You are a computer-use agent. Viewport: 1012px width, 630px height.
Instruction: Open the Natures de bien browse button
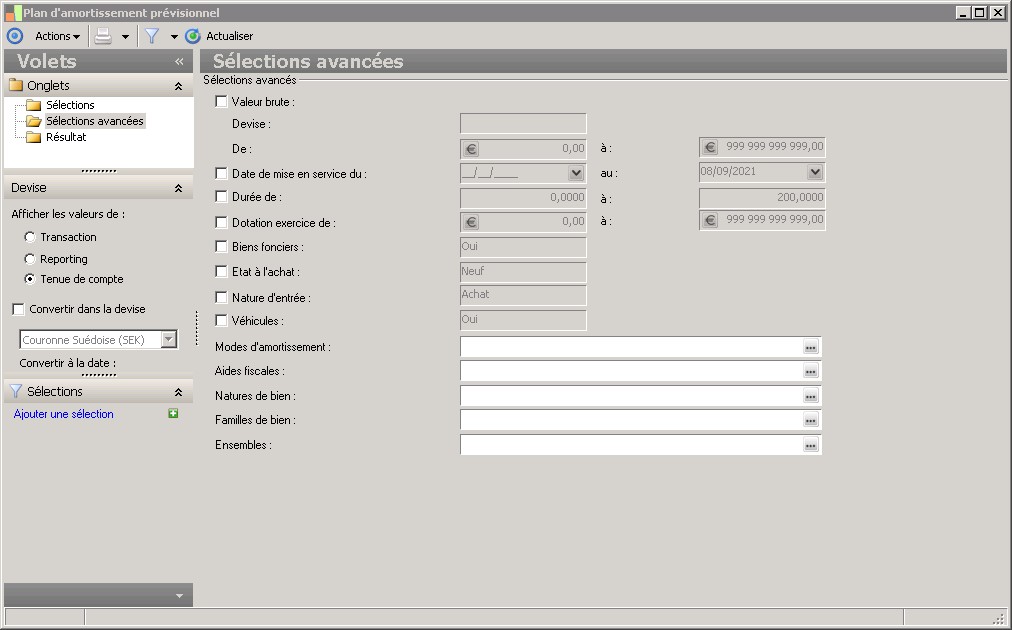pyautogui.click(x=811, y=396)
